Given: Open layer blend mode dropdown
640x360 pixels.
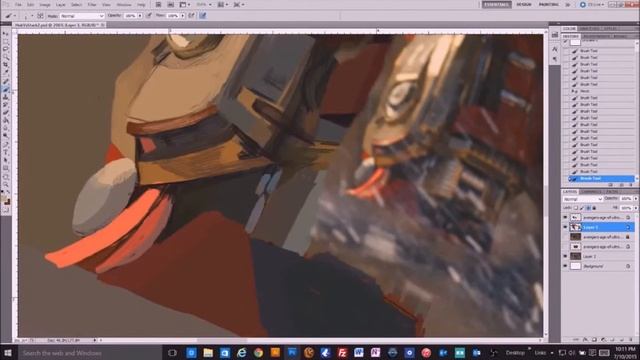Looking at the screenshot, I should click(582, 199).
